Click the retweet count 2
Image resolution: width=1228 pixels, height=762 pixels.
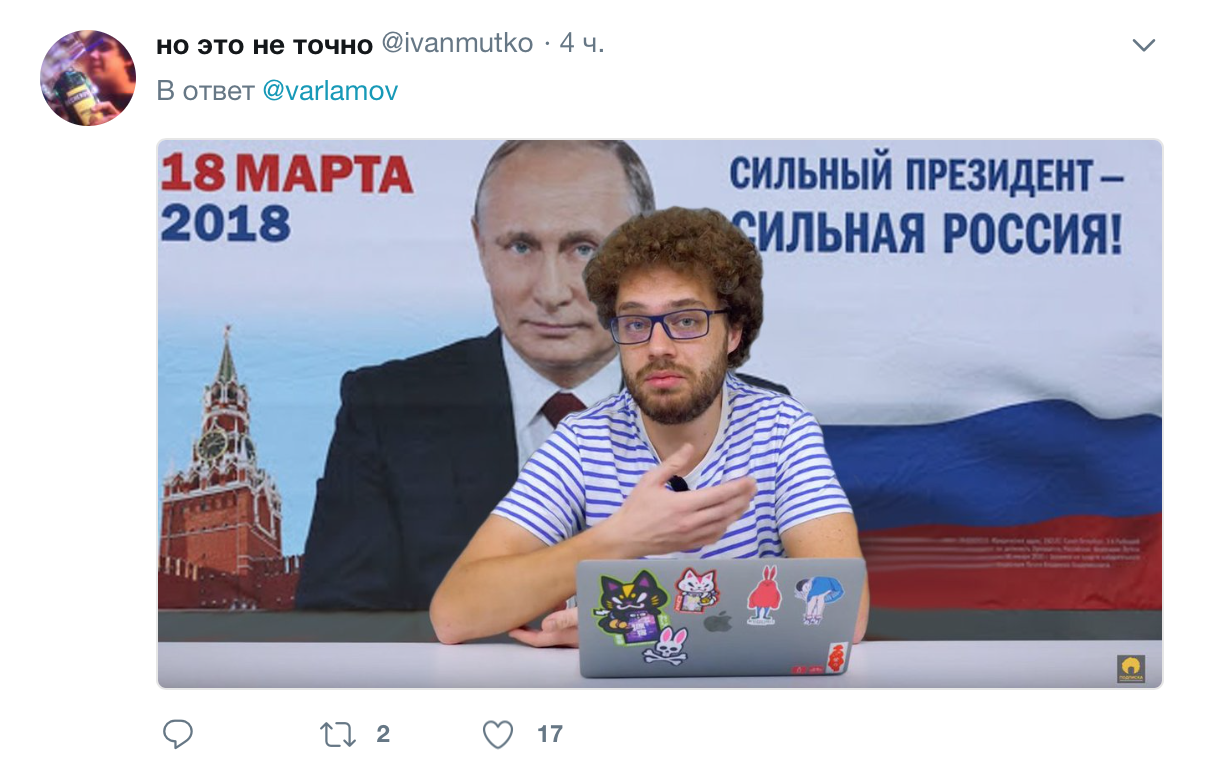(383, 735)
